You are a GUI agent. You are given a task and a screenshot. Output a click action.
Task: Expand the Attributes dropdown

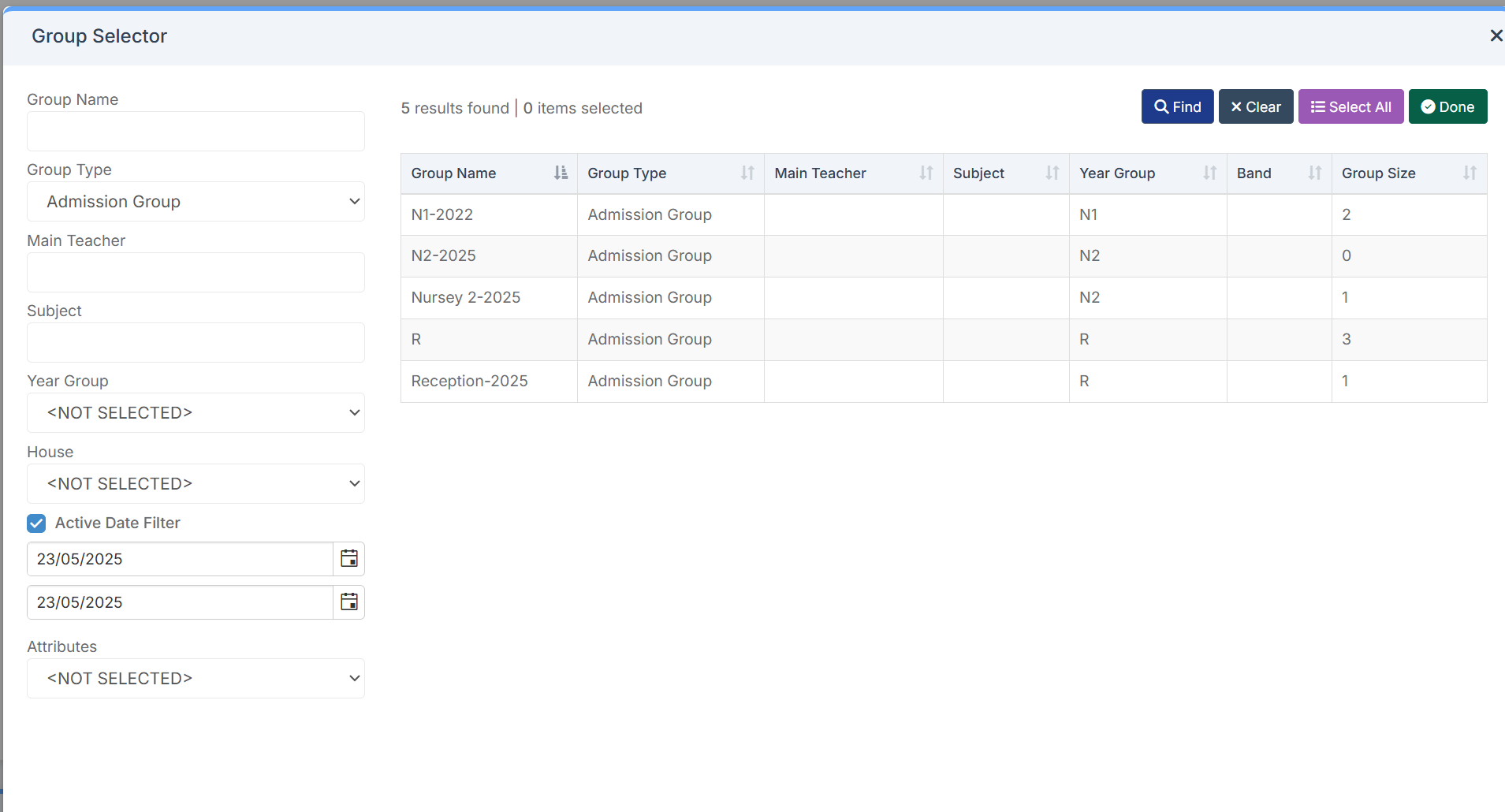point(196,679)
